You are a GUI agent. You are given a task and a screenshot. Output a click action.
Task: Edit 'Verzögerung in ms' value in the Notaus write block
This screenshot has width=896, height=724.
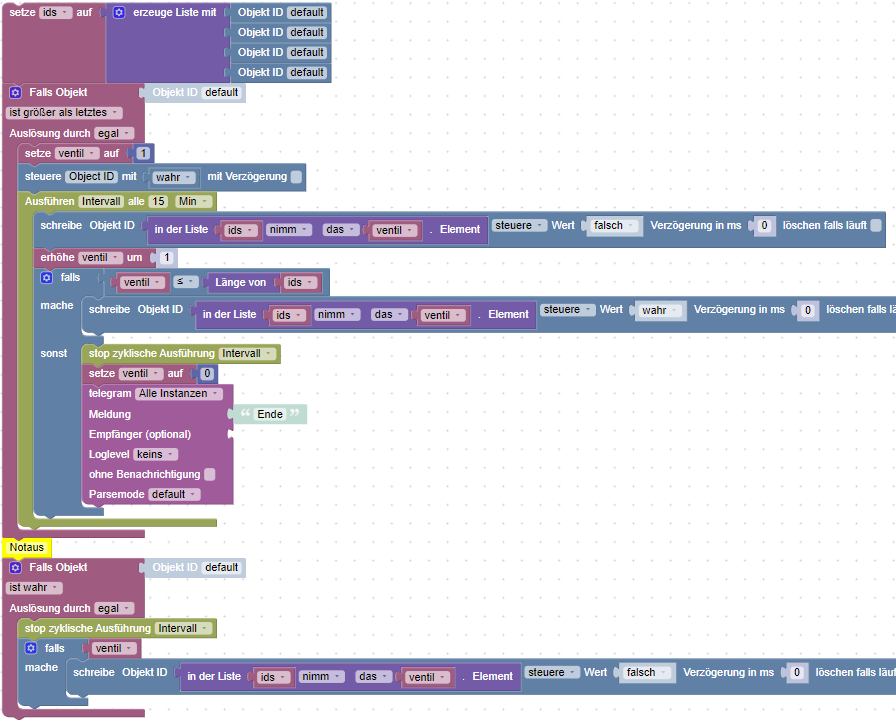tap(797, 673)
